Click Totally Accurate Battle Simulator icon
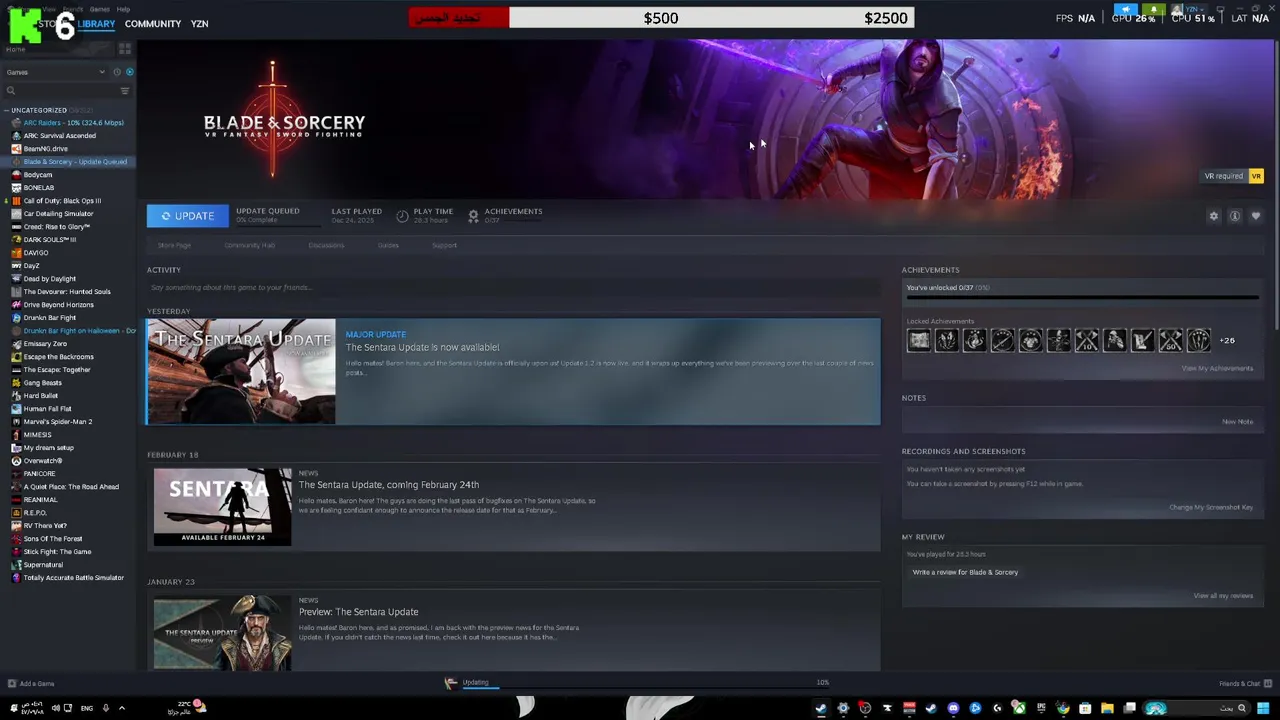The height and width of the screenshot is (720, 1280). [16, 578]
